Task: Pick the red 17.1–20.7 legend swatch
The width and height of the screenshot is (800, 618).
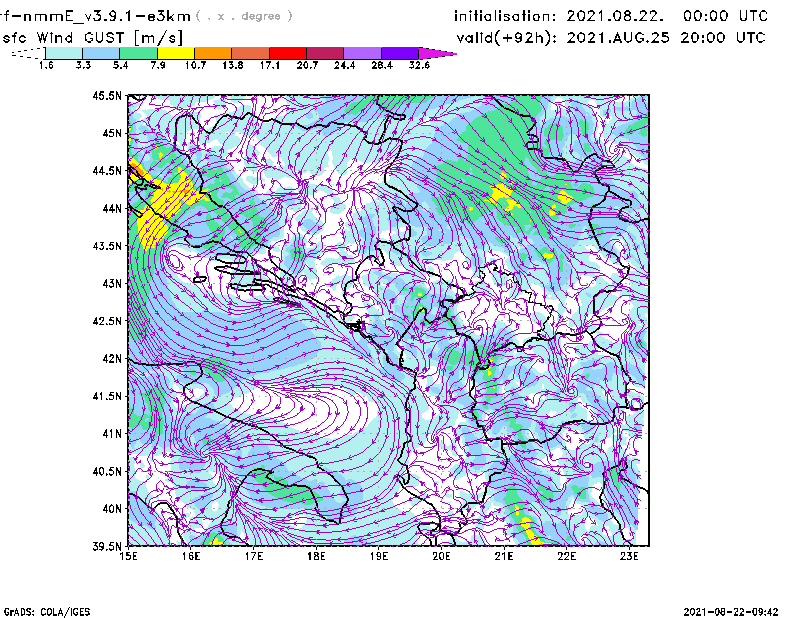Action: [x=288, y=53]
